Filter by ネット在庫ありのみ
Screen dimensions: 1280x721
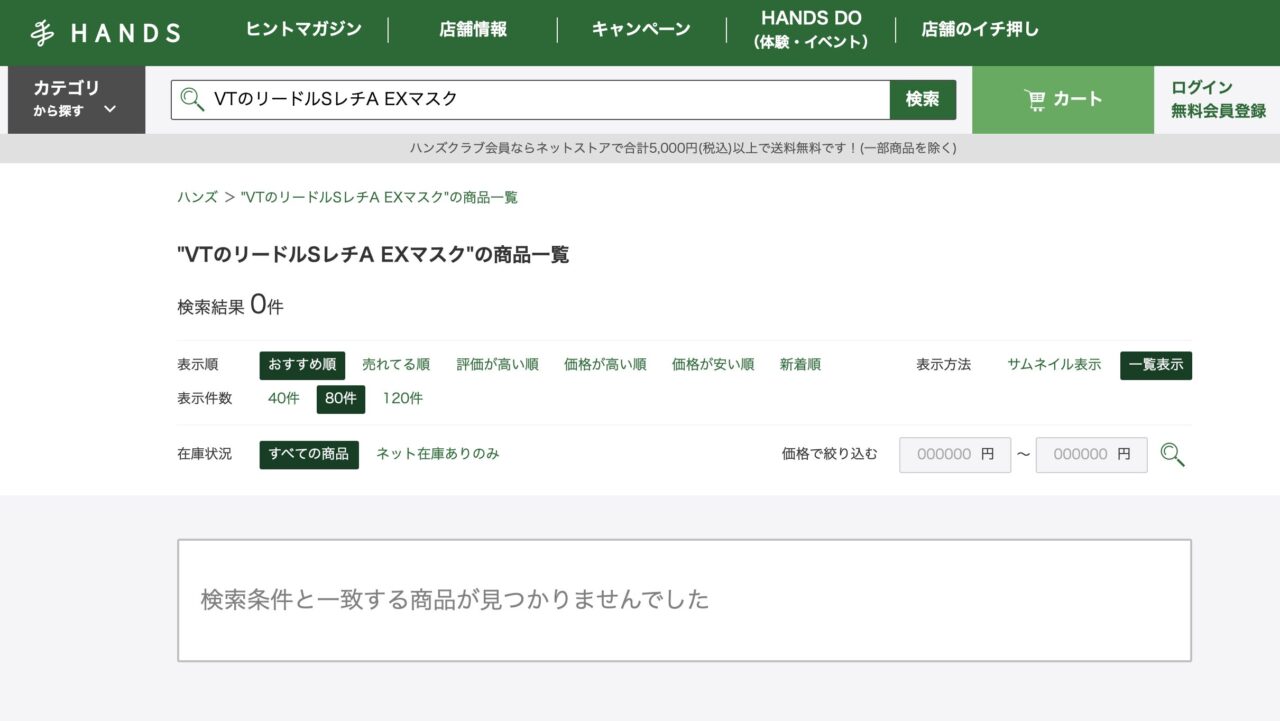point(438,454)
